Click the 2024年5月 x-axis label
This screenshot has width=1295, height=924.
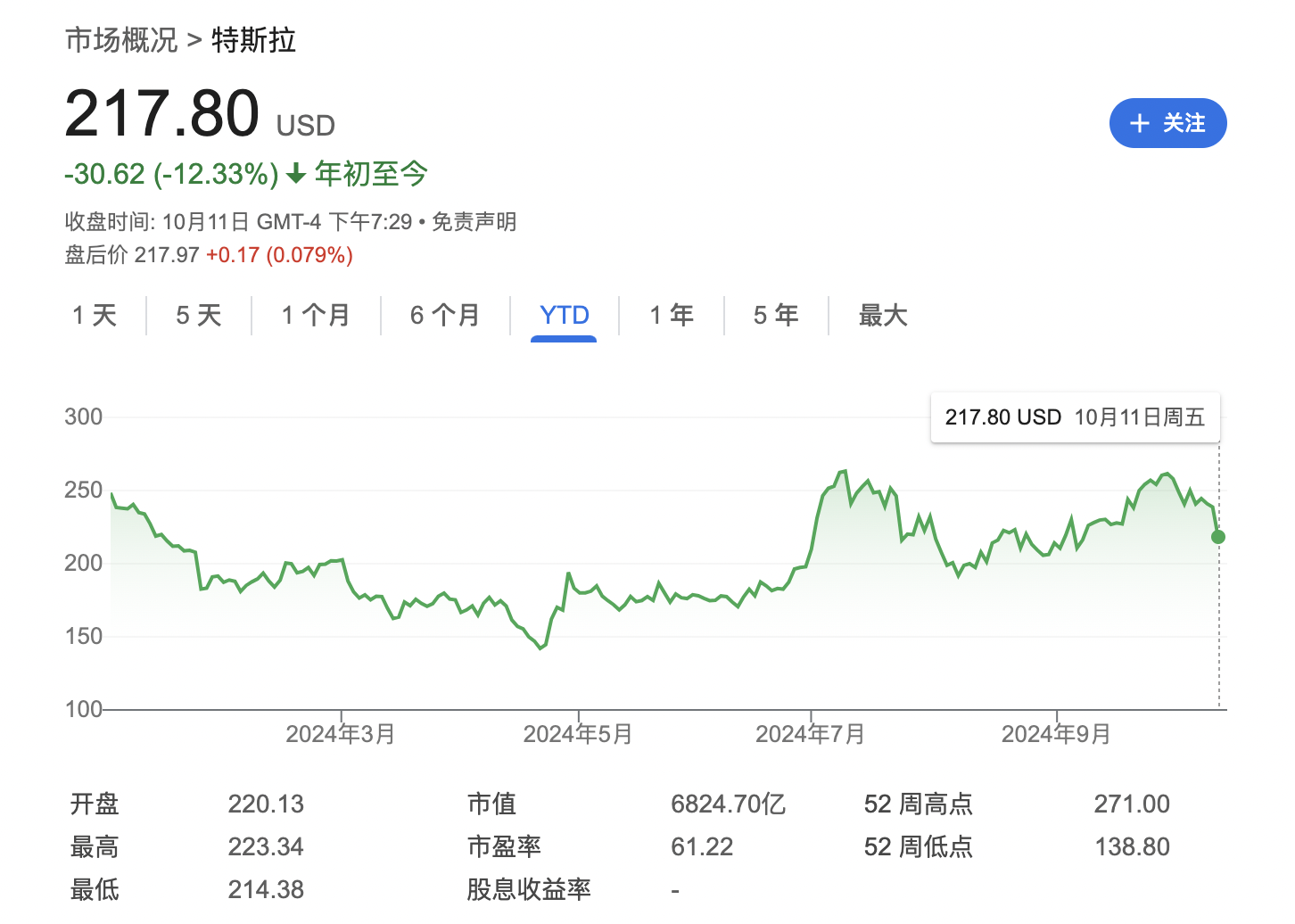pos(577,734)
